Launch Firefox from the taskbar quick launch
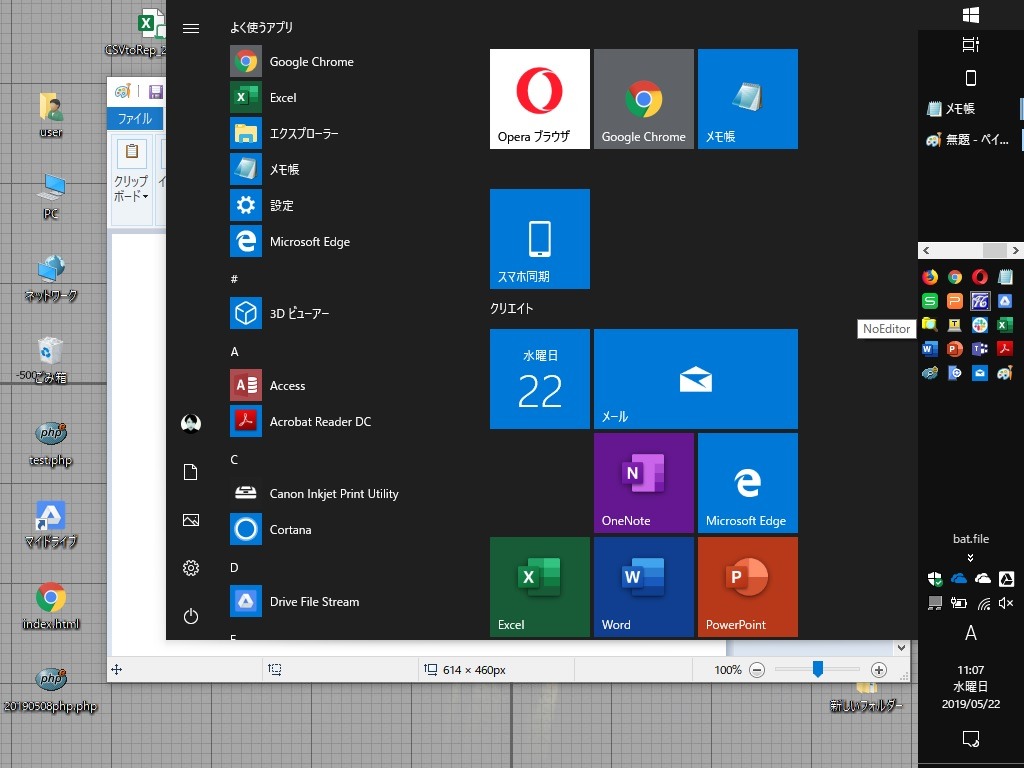Image resolution: width=1024 pixels, height=768 pixels. (930, 277)
